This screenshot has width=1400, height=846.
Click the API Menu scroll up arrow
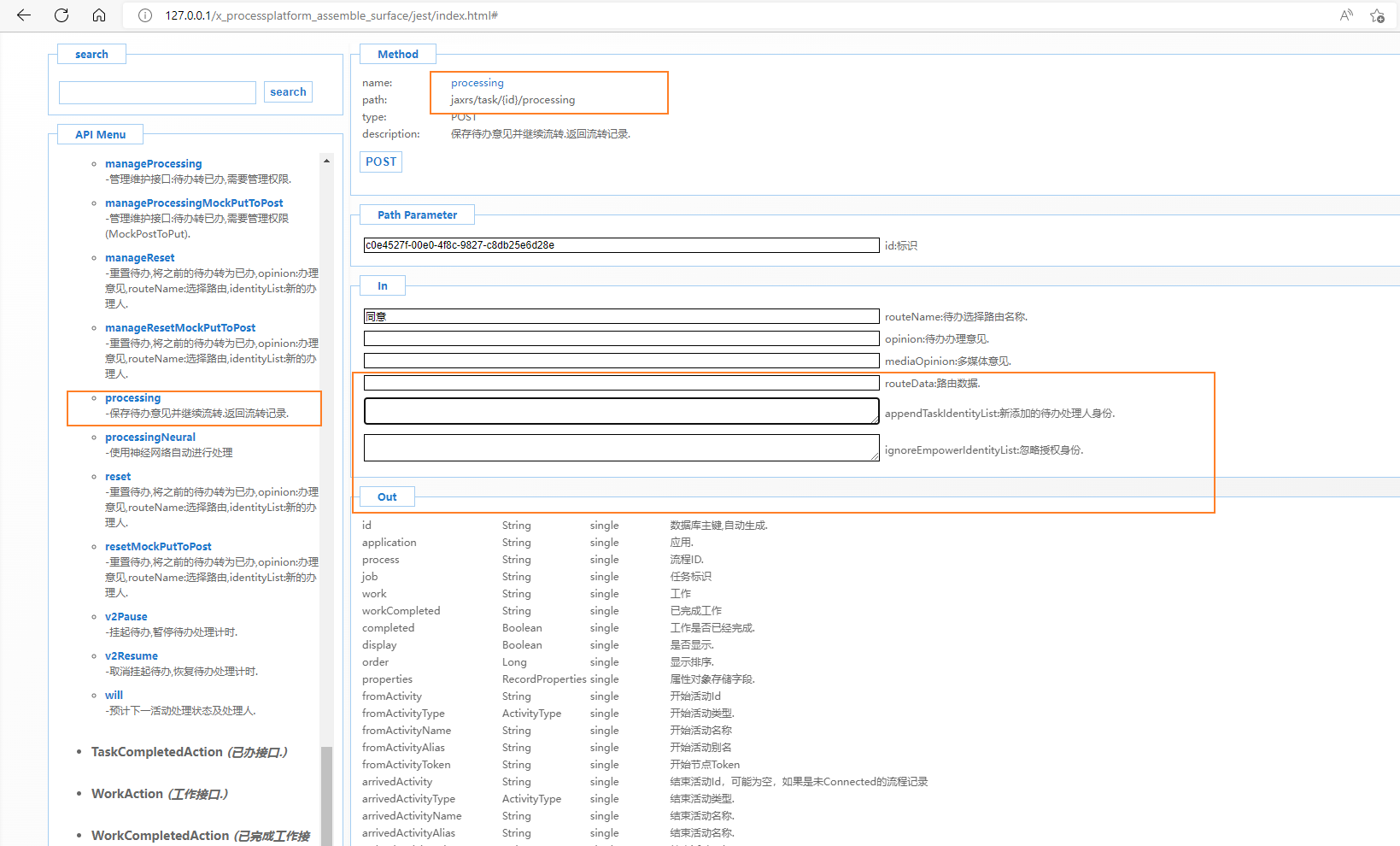326,161
